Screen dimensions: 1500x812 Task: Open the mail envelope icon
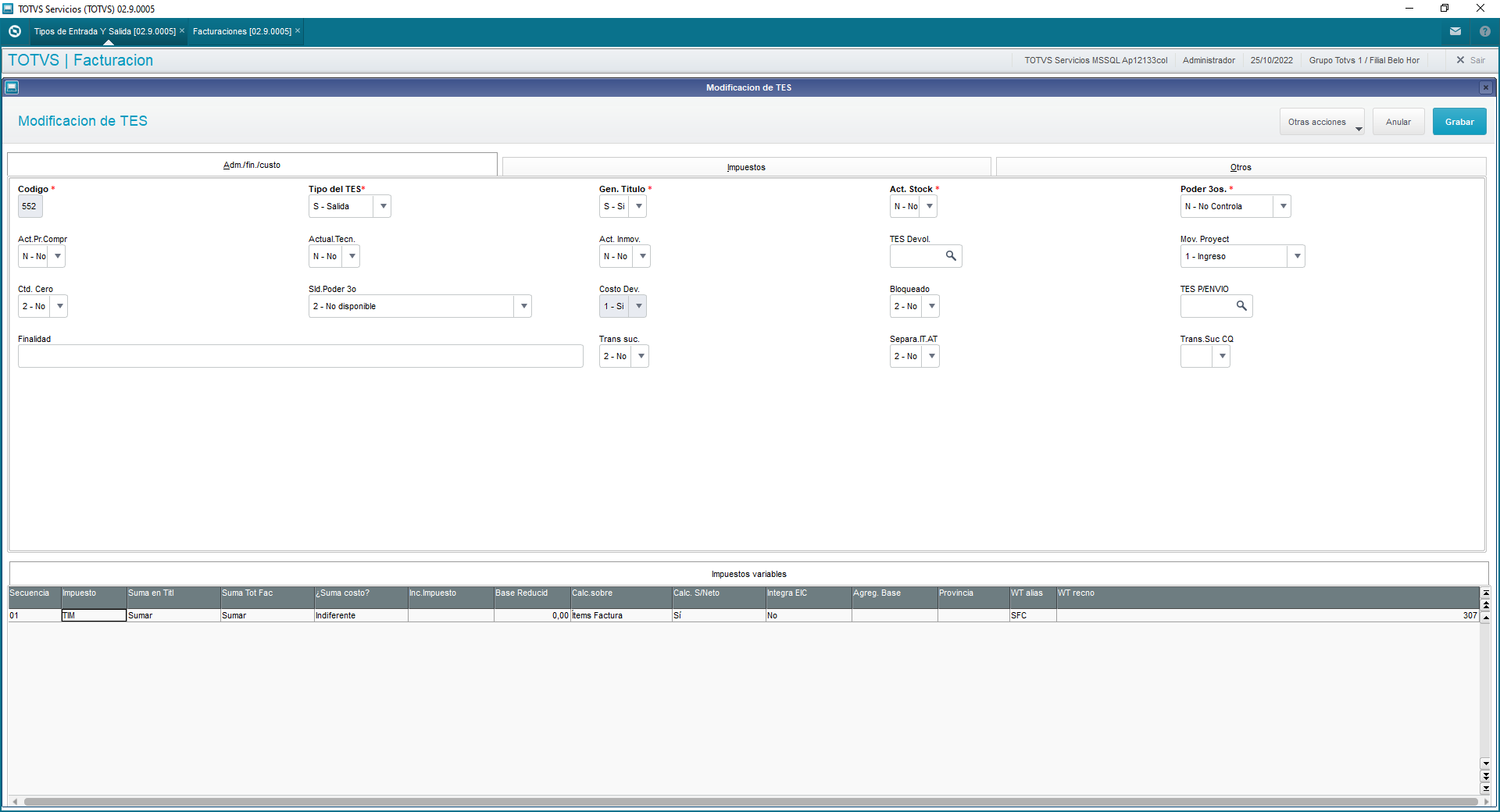pos(1455,31)
